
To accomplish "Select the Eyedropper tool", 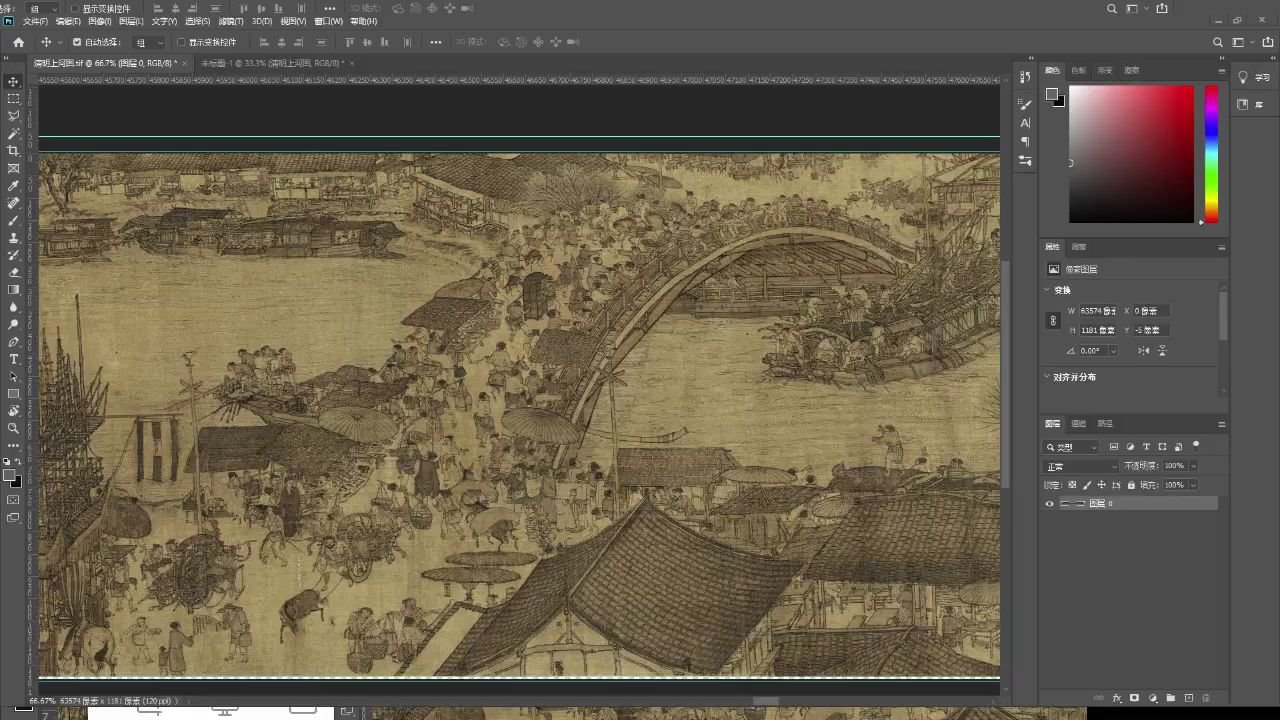I will pos(13,186).
